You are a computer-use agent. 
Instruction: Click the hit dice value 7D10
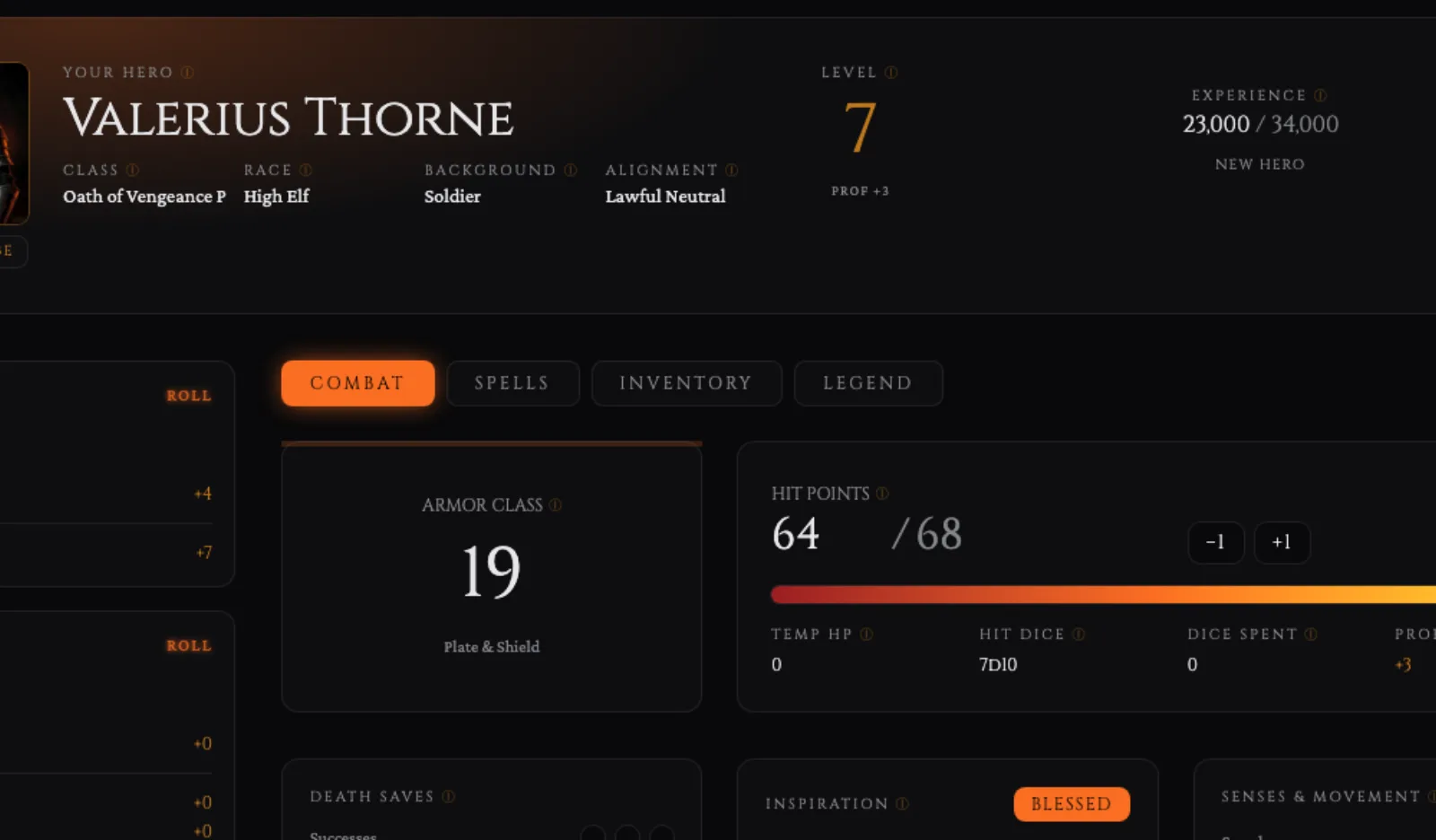[998, 665]
